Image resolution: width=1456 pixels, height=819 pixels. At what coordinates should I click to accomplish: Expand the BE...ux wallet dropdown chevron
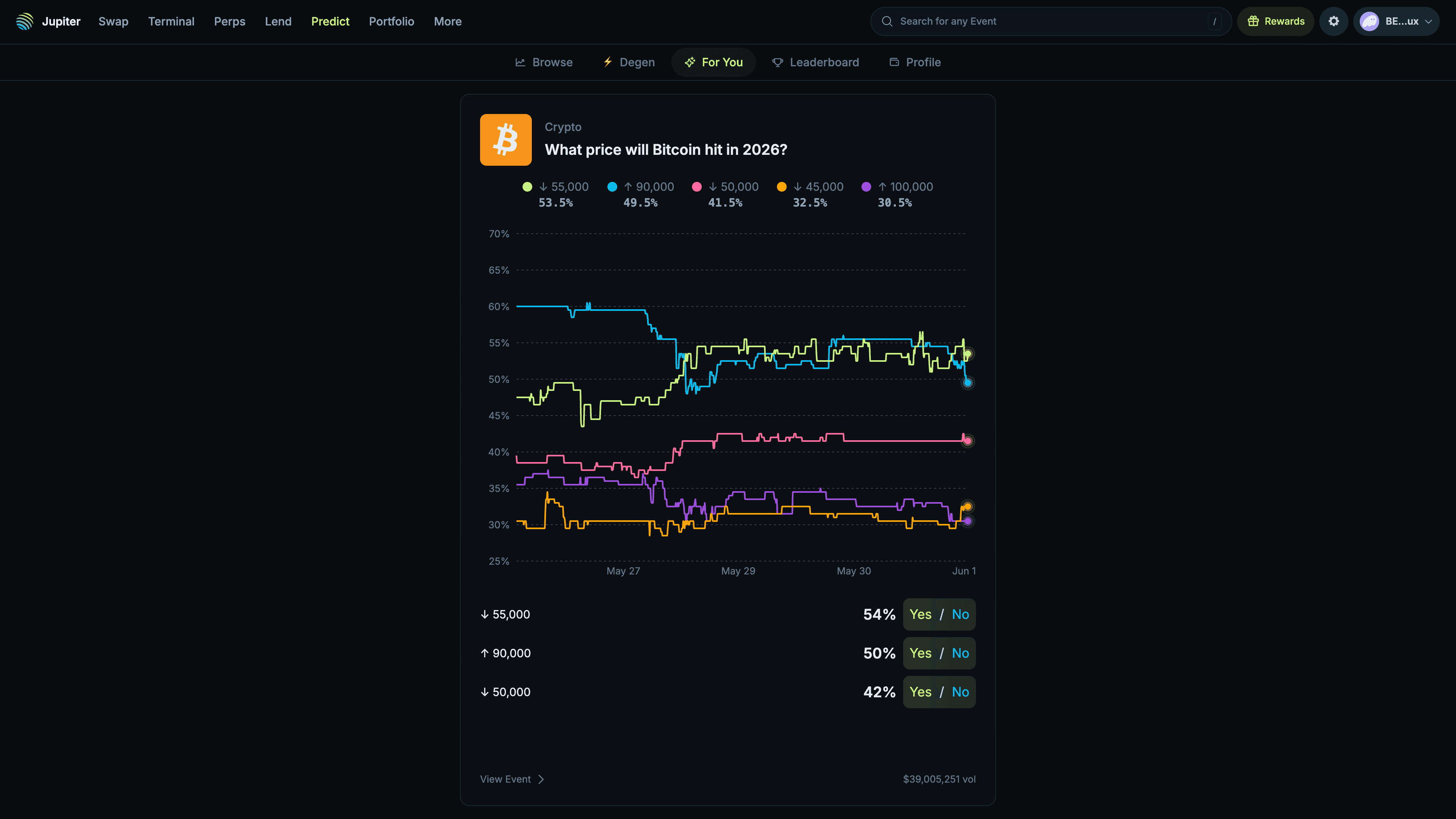[1428, 21]
